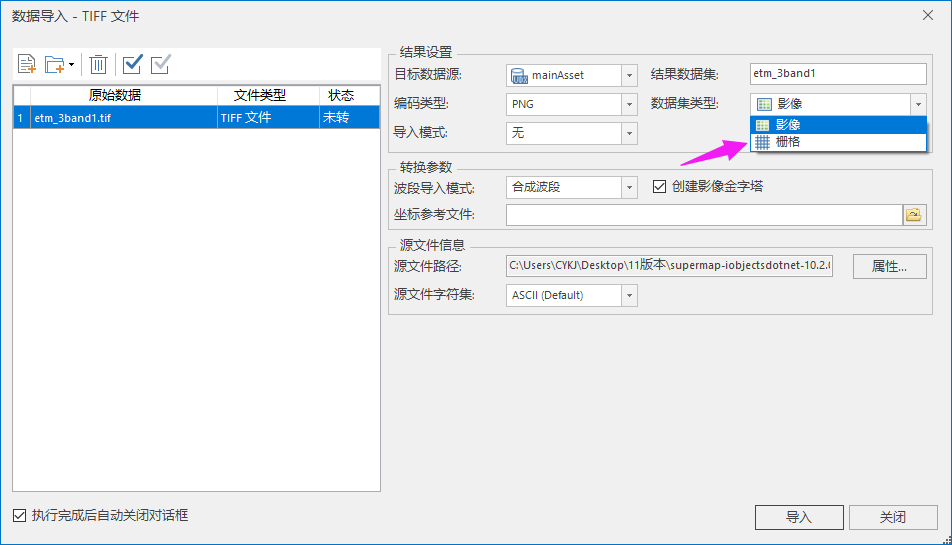Screen dimensions: 952x545
Task: Click the 未转 status cell
Action: tap(350, 117)
